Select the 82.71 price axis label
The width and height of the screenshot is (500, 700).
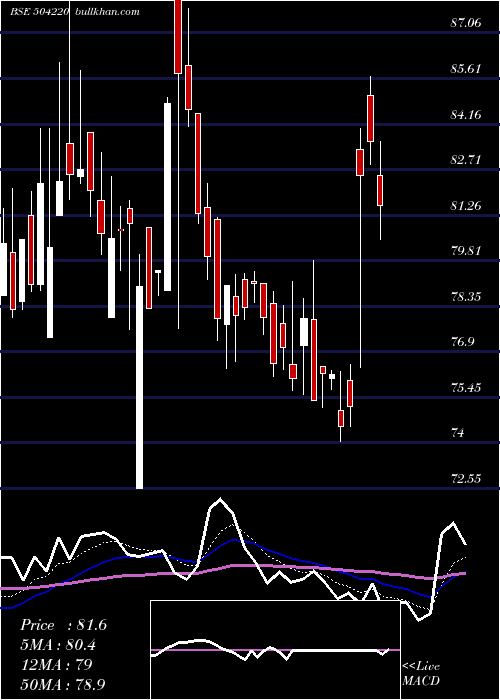466,159
